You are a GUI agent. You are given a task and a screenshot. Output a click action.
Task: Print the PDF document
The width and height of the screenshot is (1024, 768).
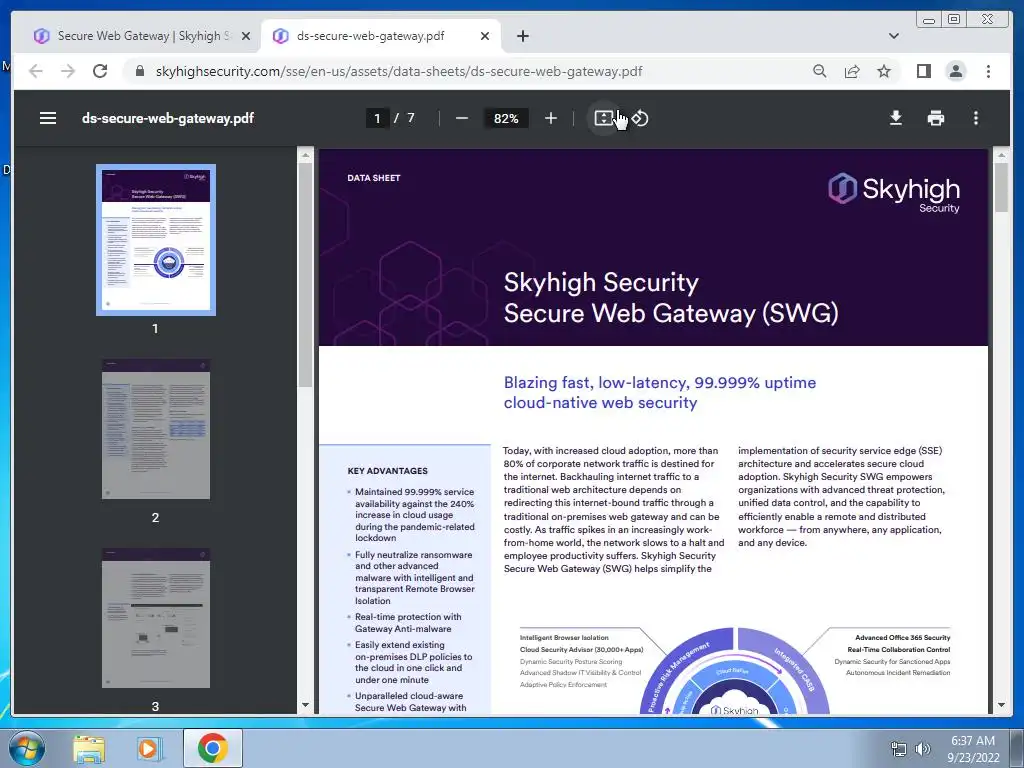(936, 118)
